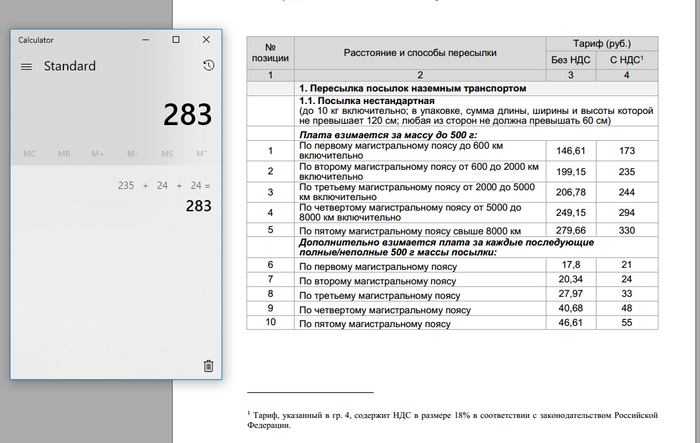Viewport: 700px width, 443px height.
Task: Click the '№ позиции' column header
Action: 271,53
